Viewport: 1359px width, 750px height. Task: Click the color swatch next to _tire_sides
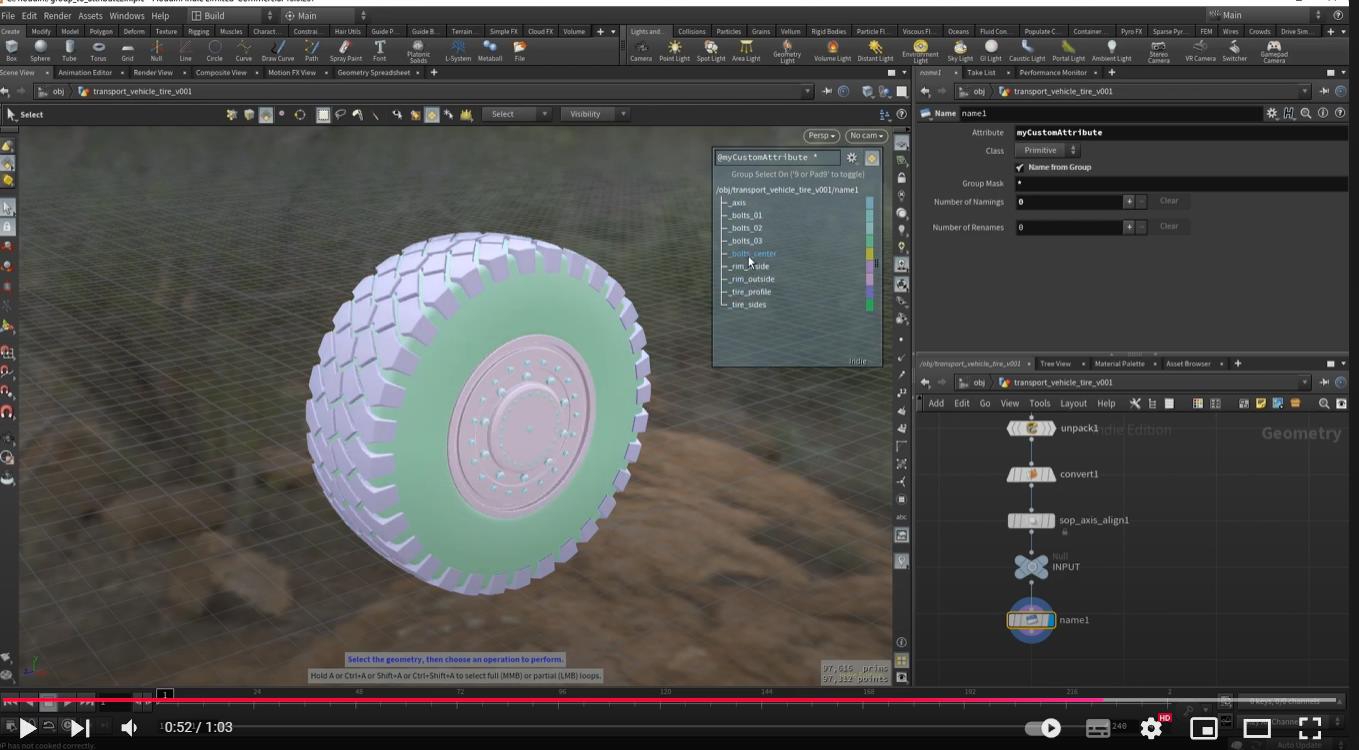click(x=869, y=305)
